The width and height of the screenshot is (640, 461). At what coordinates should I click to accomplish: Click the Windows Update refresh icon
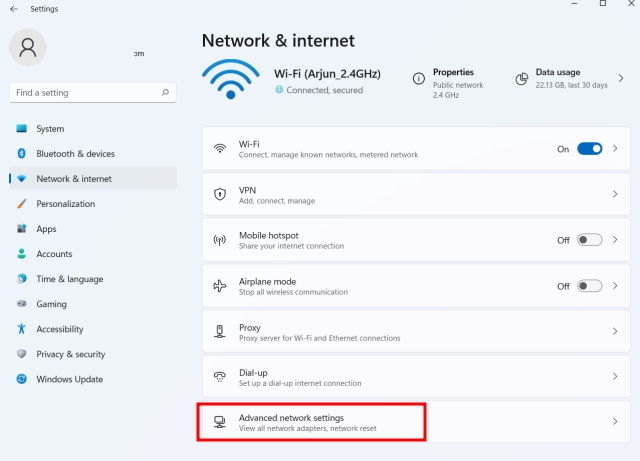[22, 379]
